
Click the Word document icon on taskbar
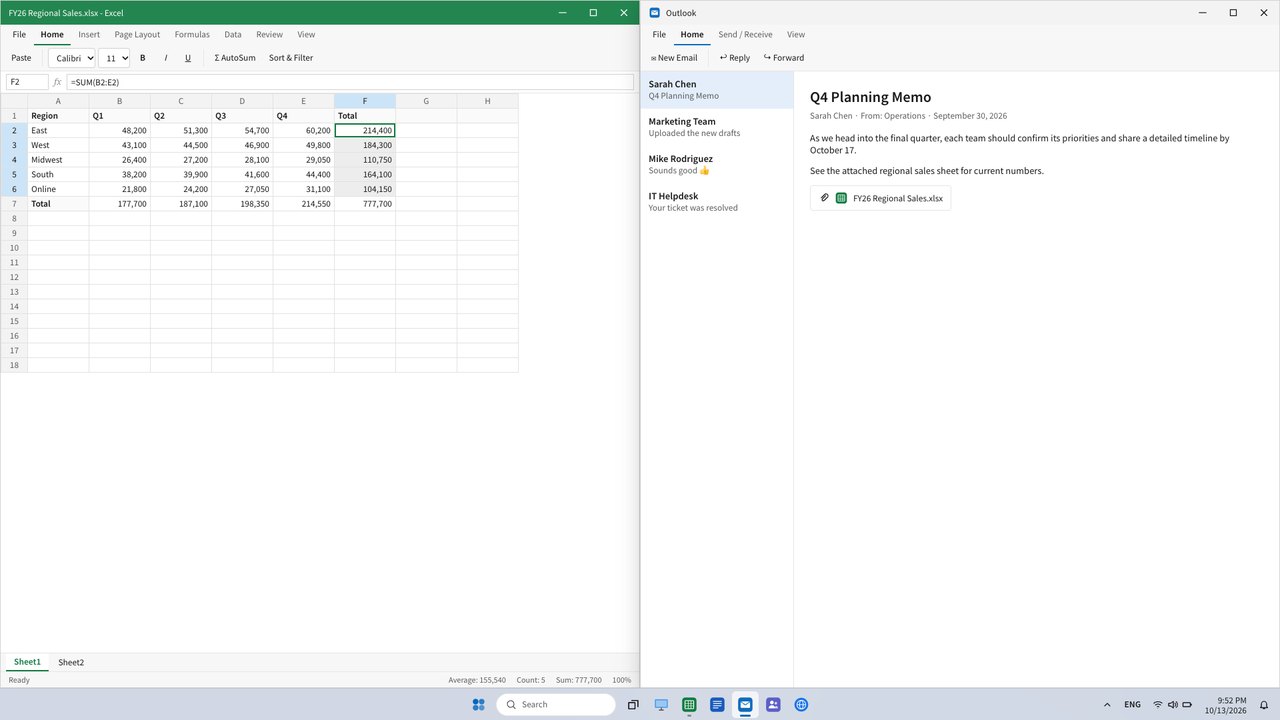717,704
